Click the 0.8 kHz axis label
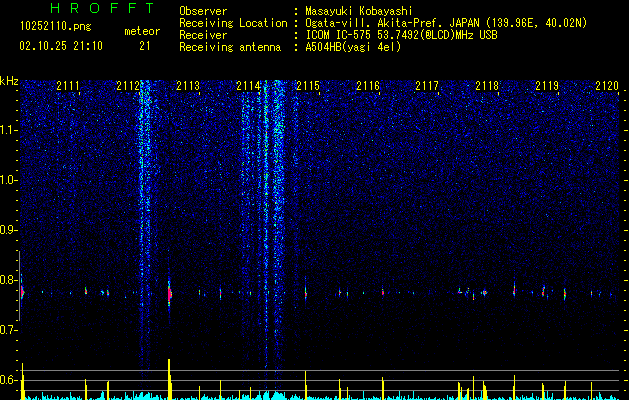The height and width of the screenshot is (400, 629). coord(8,280)
